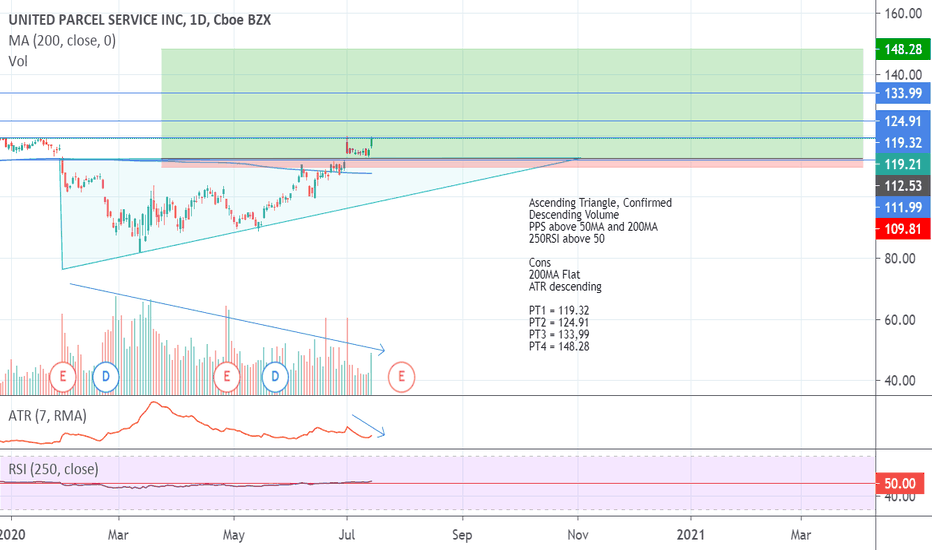Click the February dividend D marker
The width and height of the screenshot is (932, 550).
click(106, 376)
